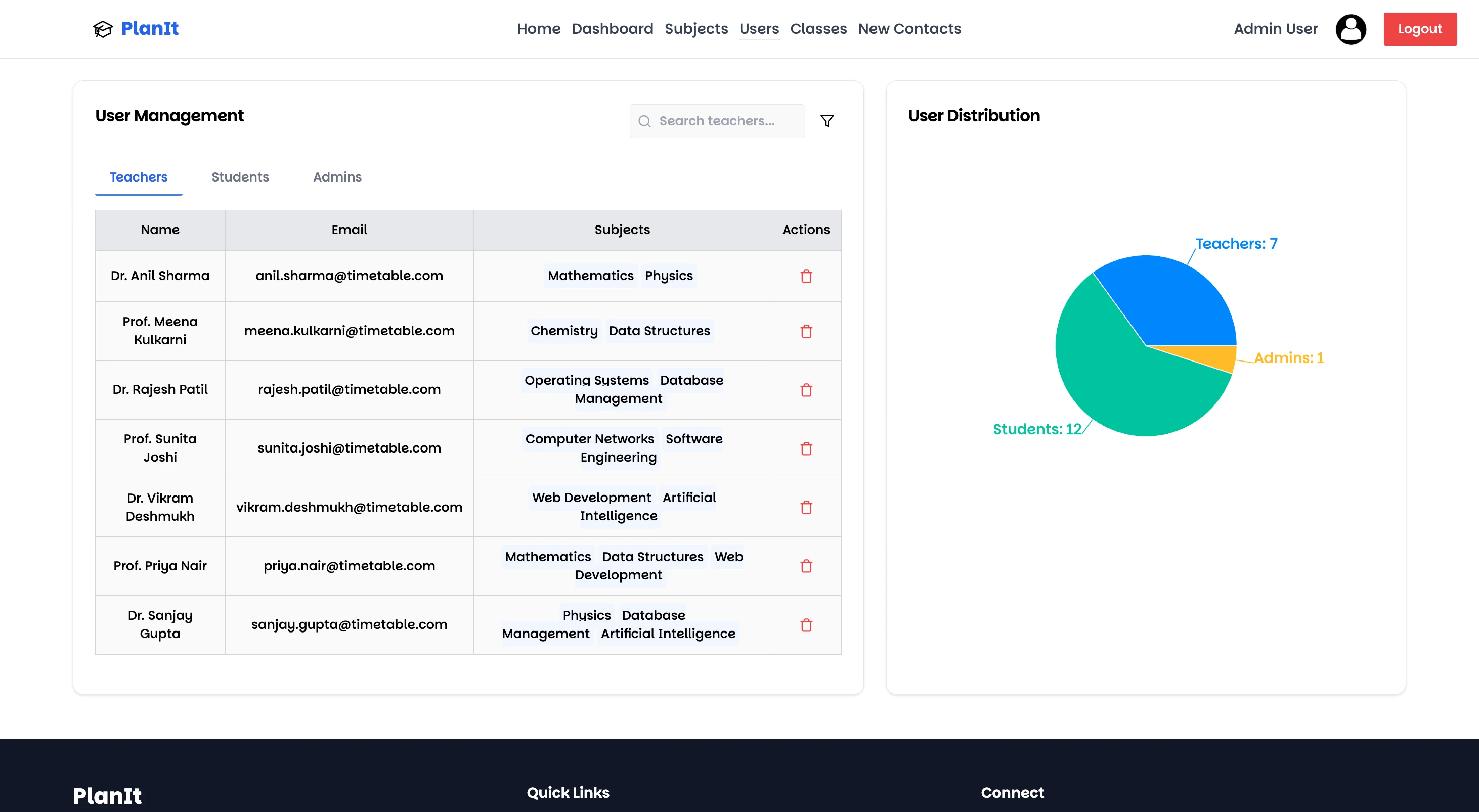Click the graduation cap logo icon
Screen dimensions: 1479x812
[x=103, y=29]
